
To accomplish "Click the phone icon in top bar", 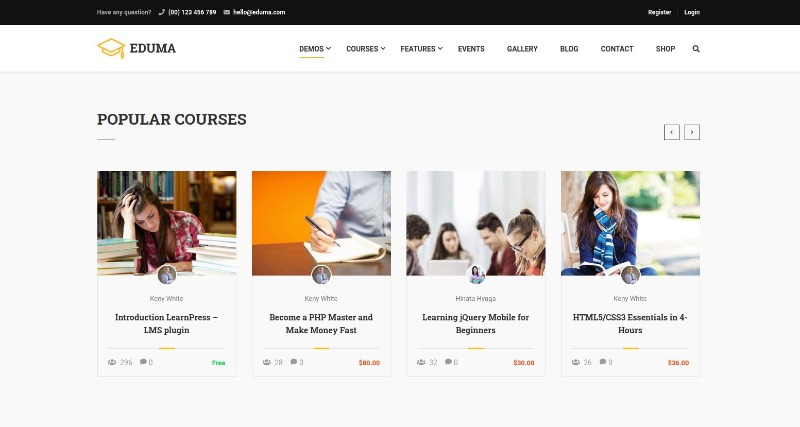I will click(162, 12).
